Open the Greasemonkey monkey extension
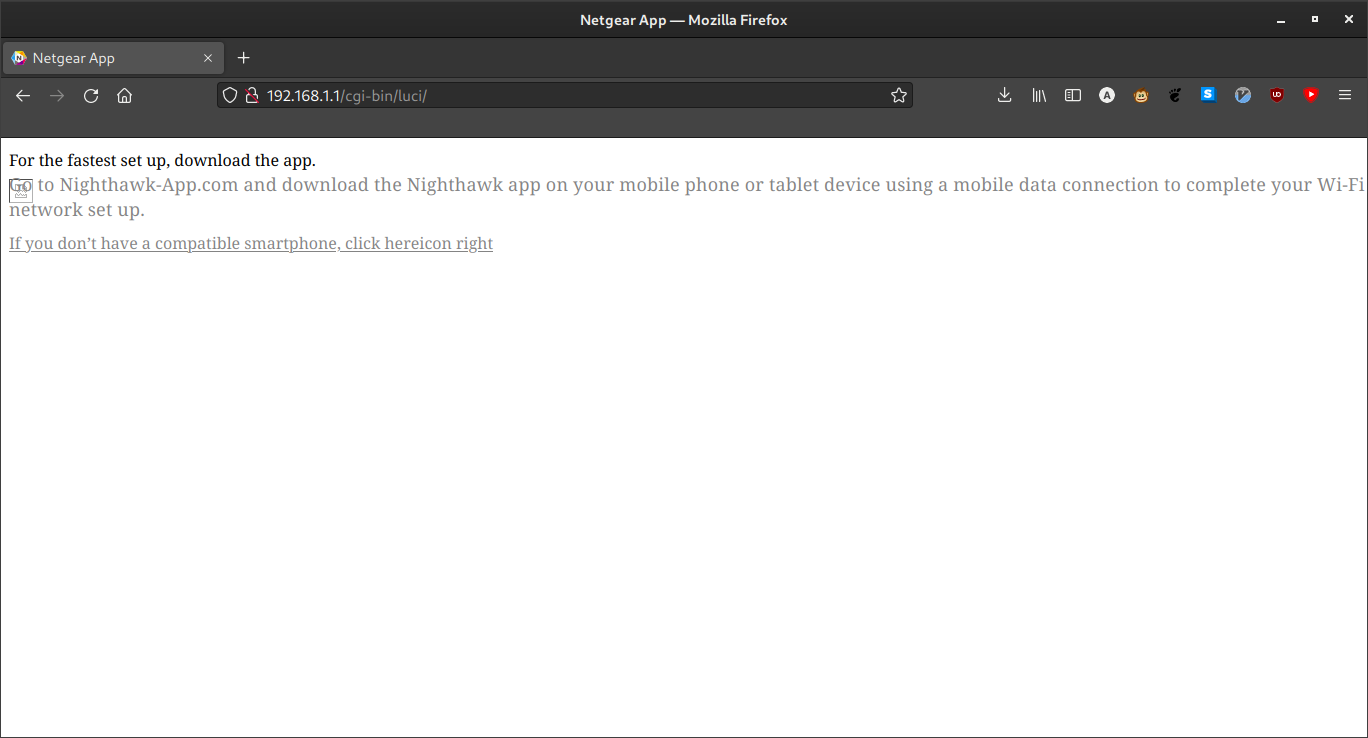1368x738 pixels. click(1141, 96)
